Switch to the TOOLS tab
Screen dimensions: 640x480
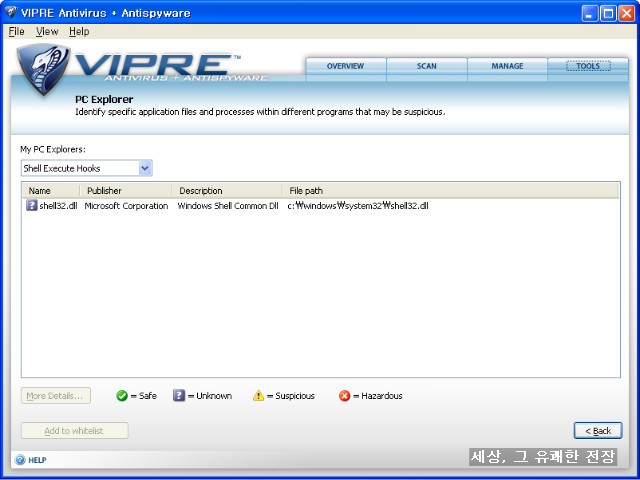tap(588, 66)
